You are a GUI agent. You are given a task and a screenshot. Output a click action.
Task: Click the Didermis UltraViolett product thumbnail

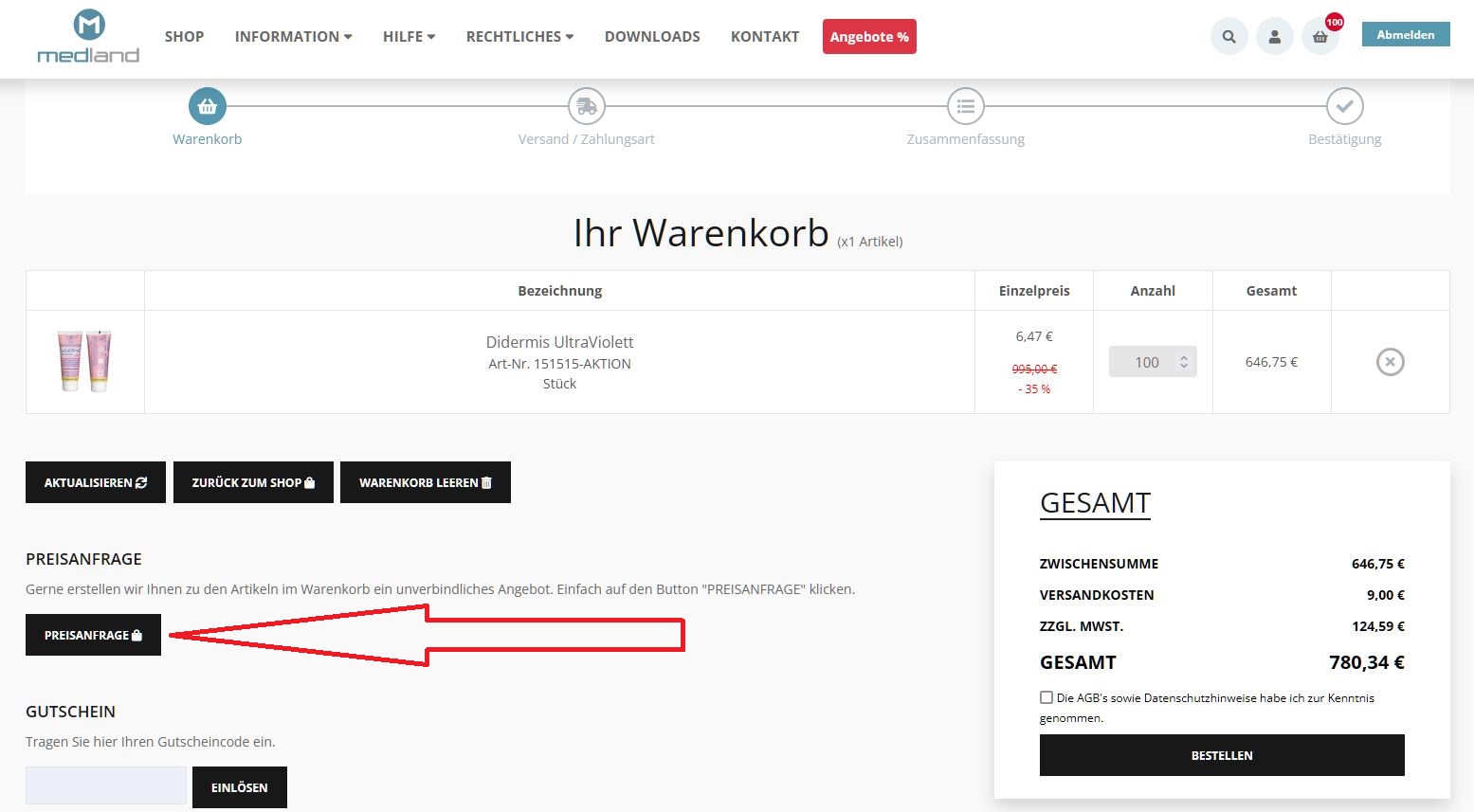tap(85, 361)
